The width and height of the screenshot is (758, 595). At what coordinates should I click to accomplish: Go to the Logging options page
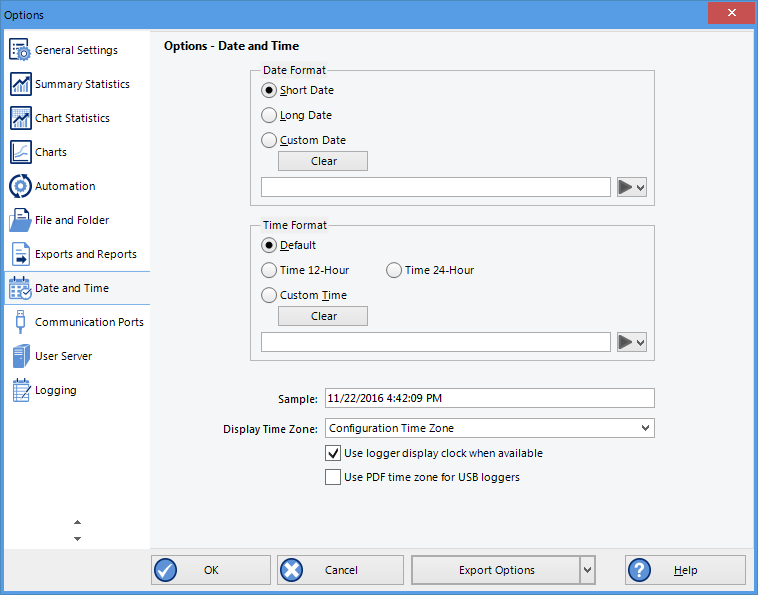[56, 391]
